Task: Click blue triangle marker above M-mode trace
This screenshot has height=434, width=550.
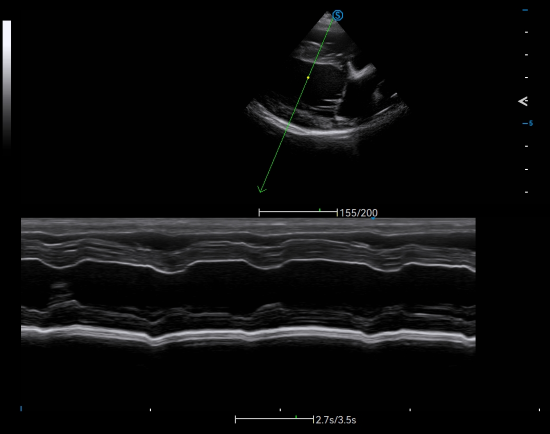Action: (373, 218)
